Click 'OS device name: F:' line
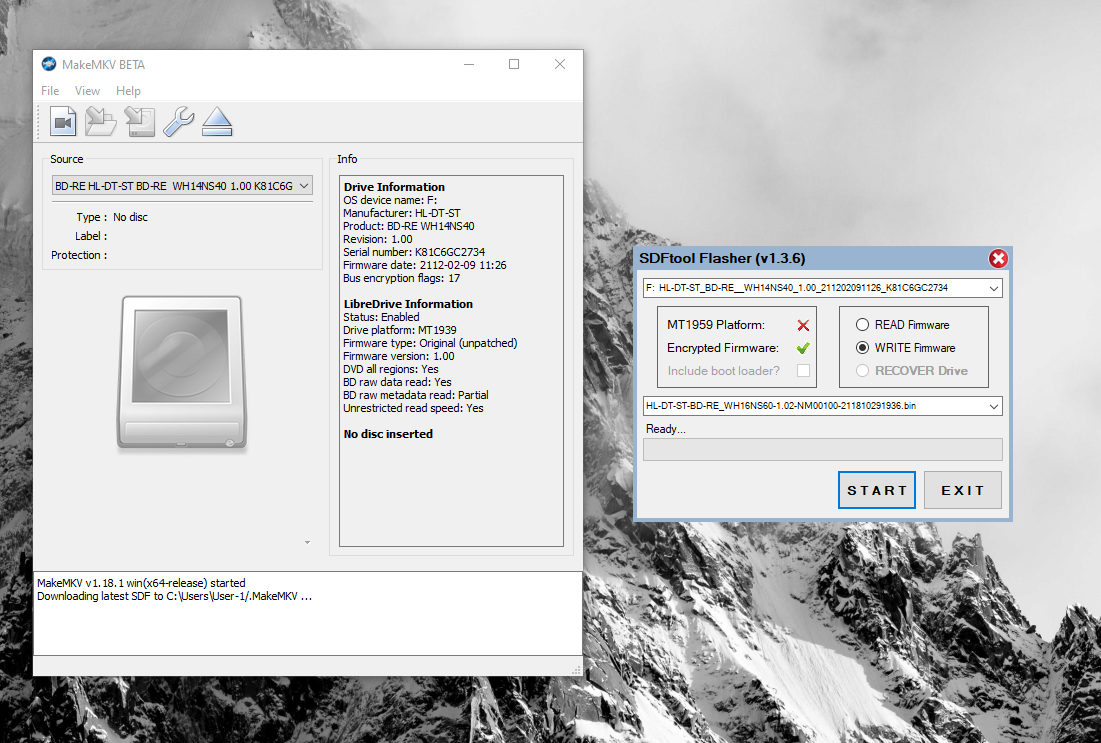This screenshot has height=743, width=1101. pos(390,200)
